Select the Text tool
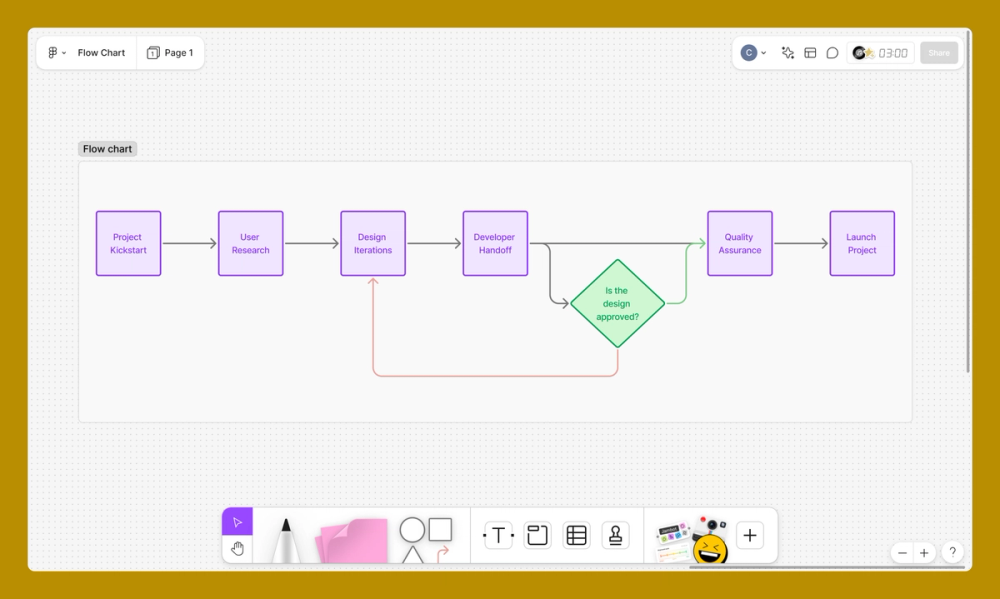This screenshot has height=599, width=1000. 498,535
